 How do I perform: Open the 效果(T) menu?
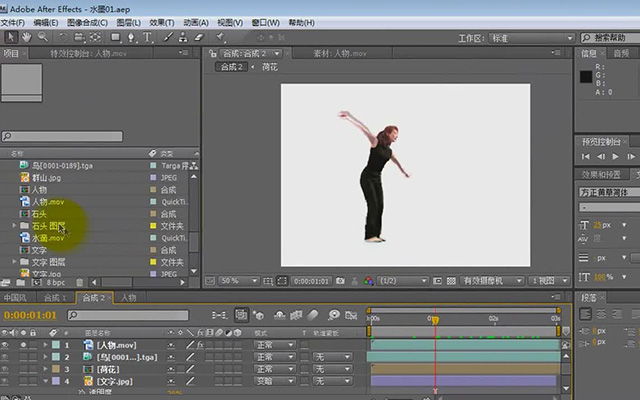(162, 22)
